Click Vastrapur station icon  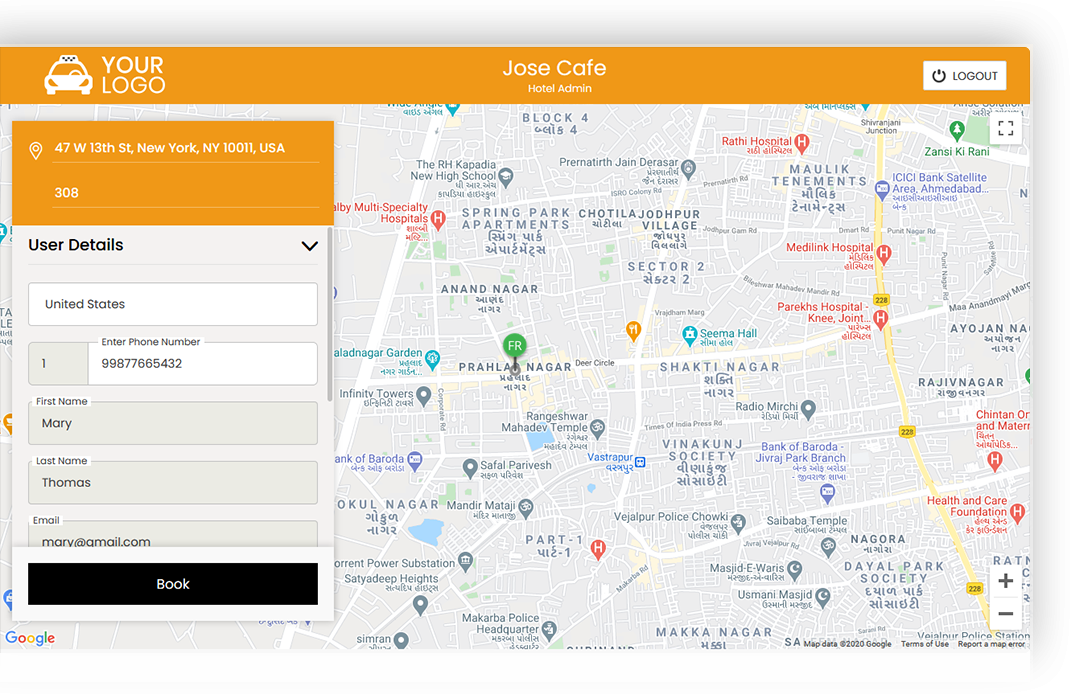pyautogui.click(x=640, y=462)
